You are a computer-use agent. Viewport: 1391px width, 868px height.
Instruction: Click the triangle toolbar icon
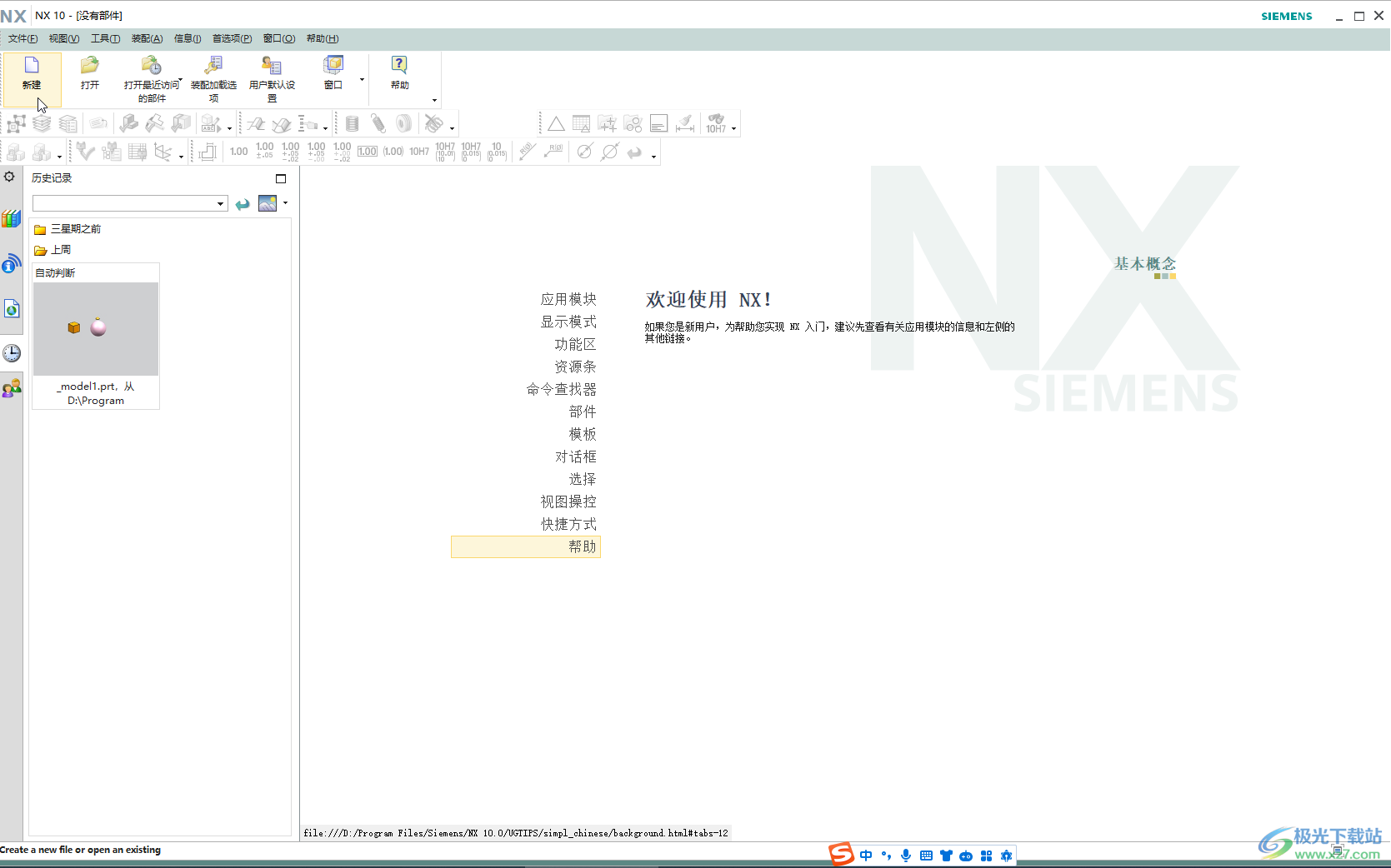click(556, 124)
